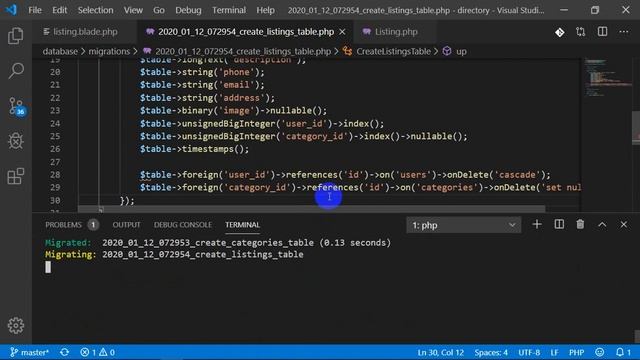Image resolution: width=640 pixels, height=360 pixels.
Task: Close the terminal panel
Action: click(624, 224)
